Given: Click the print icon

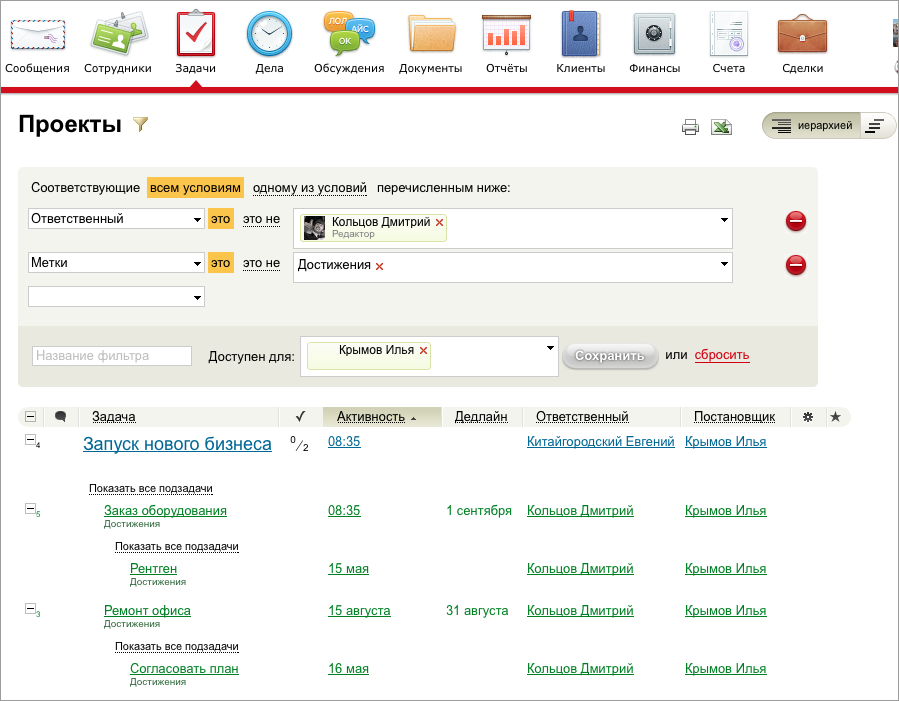Looking at the screenshot, I should (690, 127).
